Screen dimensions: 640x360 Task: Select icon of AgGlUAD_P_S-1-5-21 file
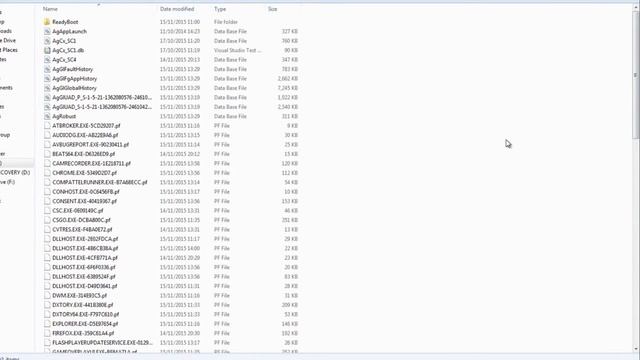[x=47, y=97]
